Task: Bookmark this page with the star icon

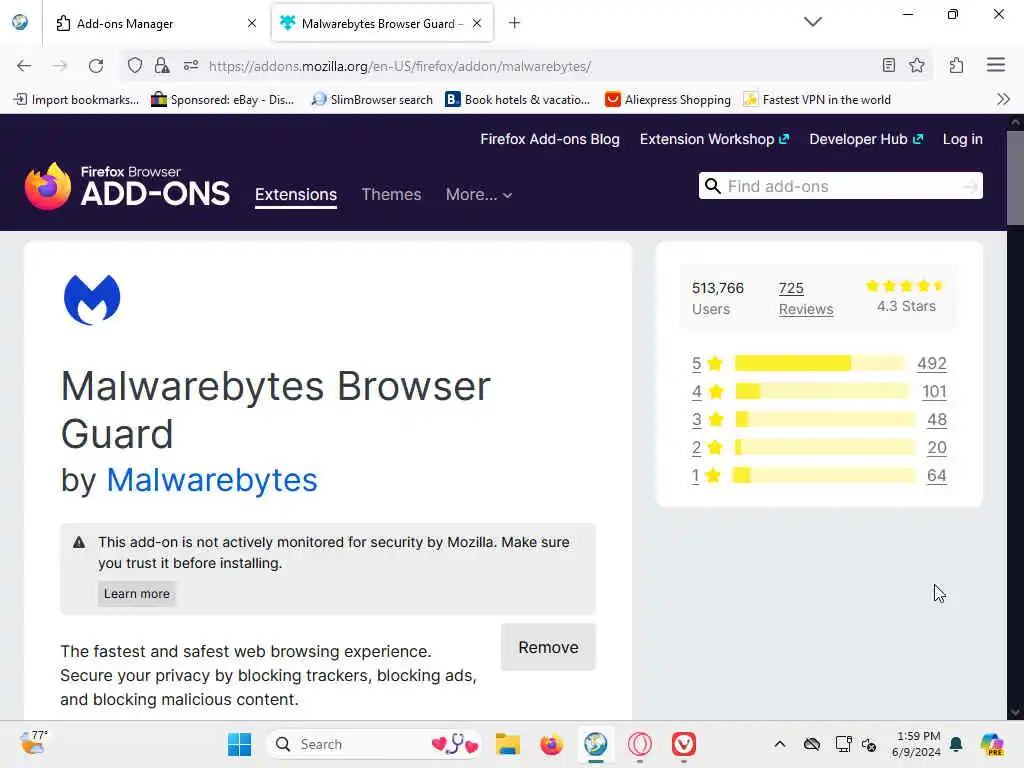Action: click(x=917, y=65)
